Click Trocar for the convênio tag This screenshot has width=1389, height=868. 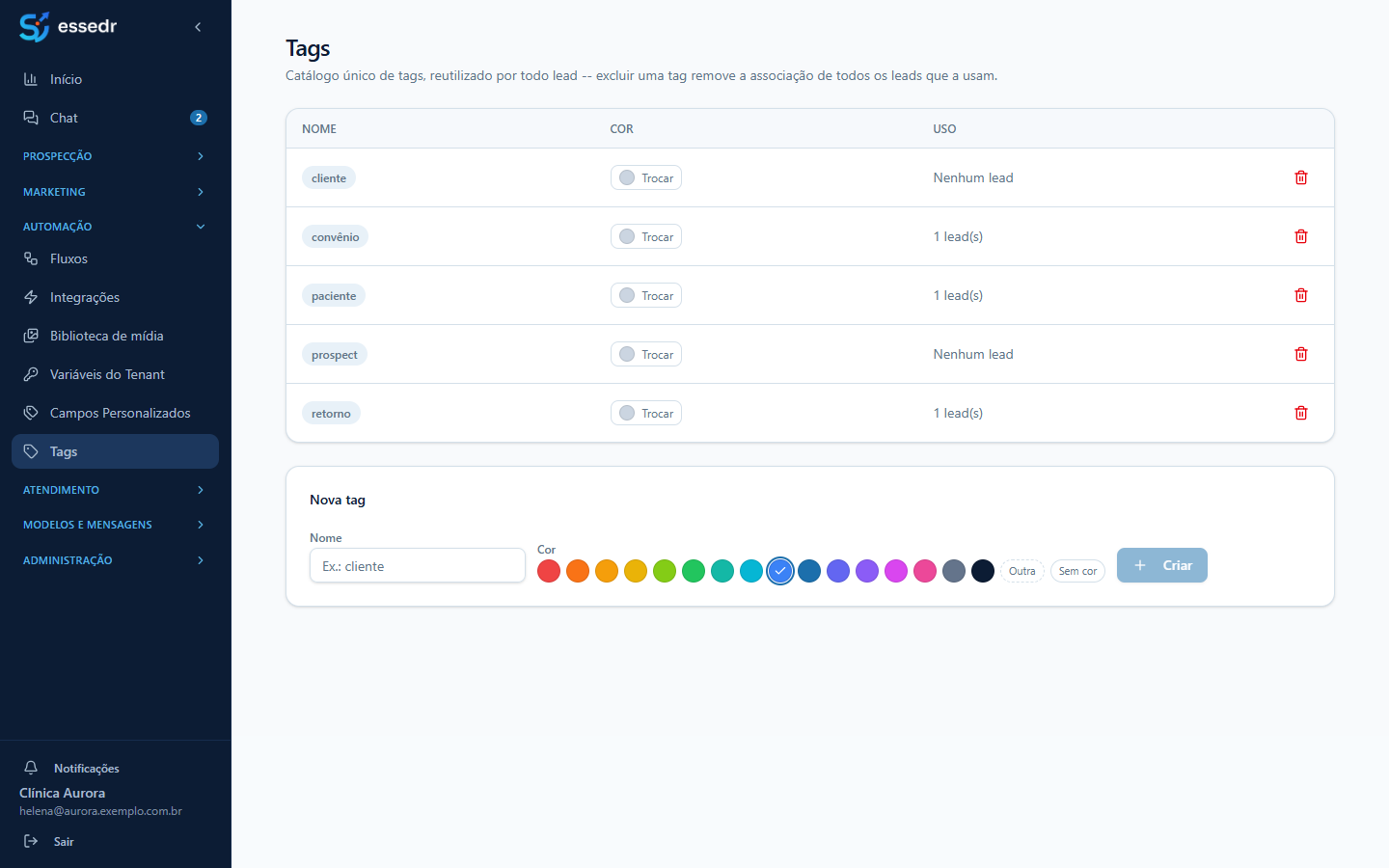[646, 236]
